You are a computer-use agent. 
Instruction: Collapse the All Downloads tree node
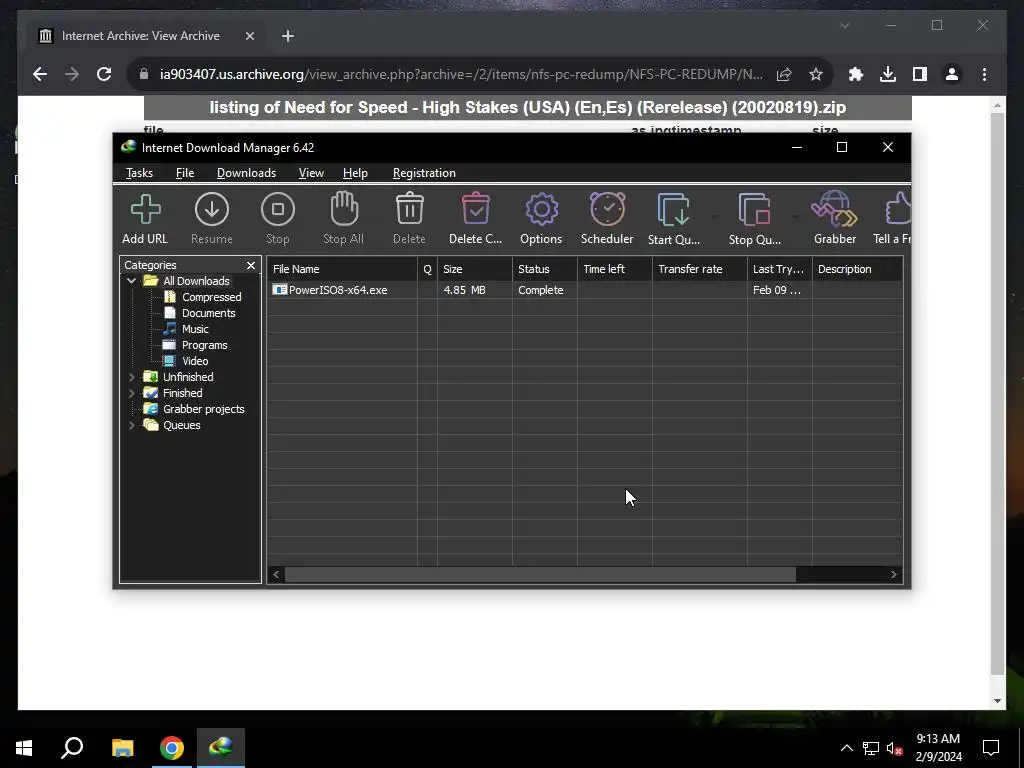pyautogui.click(x=131, y=281)
